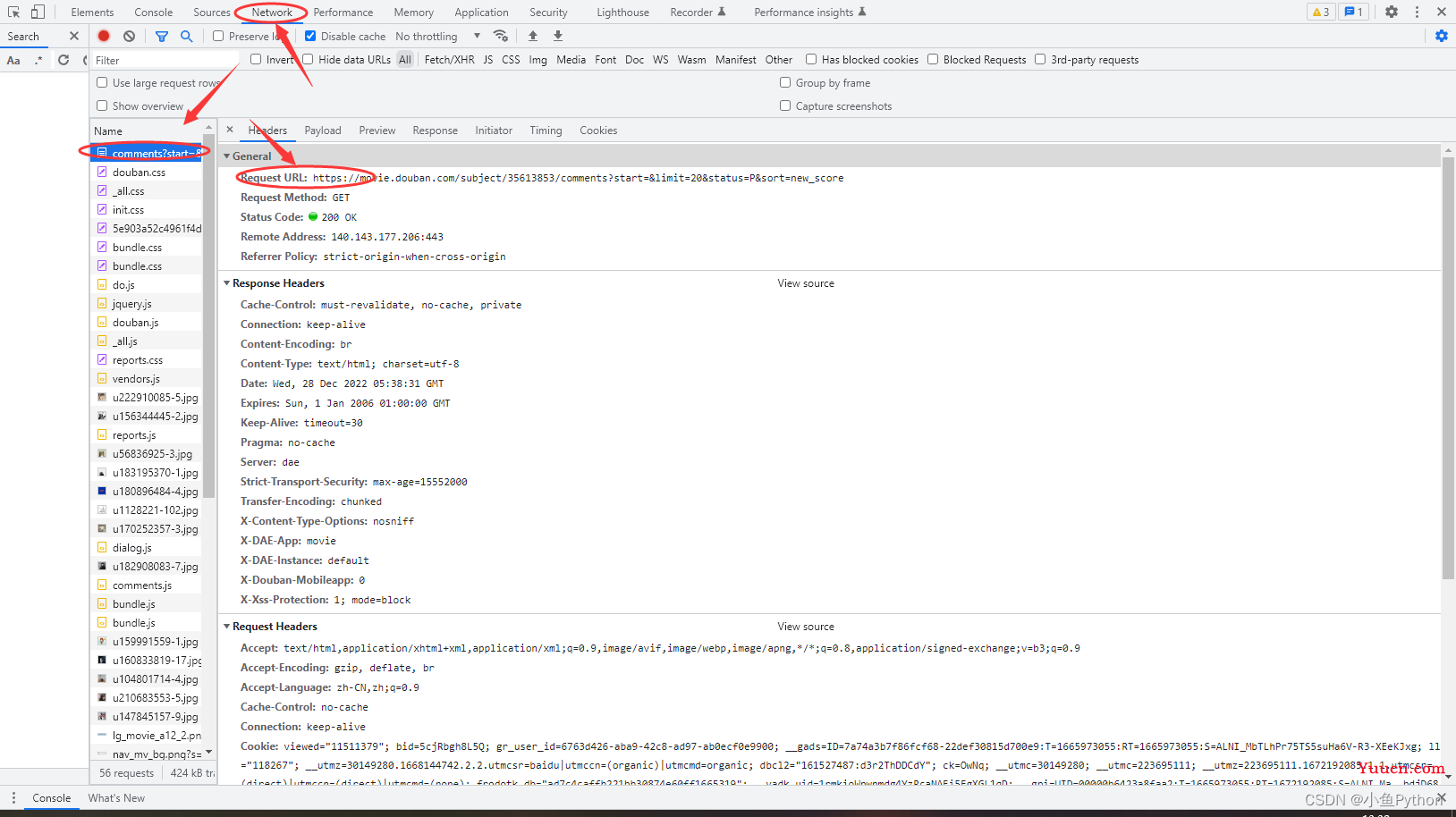This screenshot has width=1456, height=817.
Task: Enable Capture screenshots checkbox
Action: point(785,105)
